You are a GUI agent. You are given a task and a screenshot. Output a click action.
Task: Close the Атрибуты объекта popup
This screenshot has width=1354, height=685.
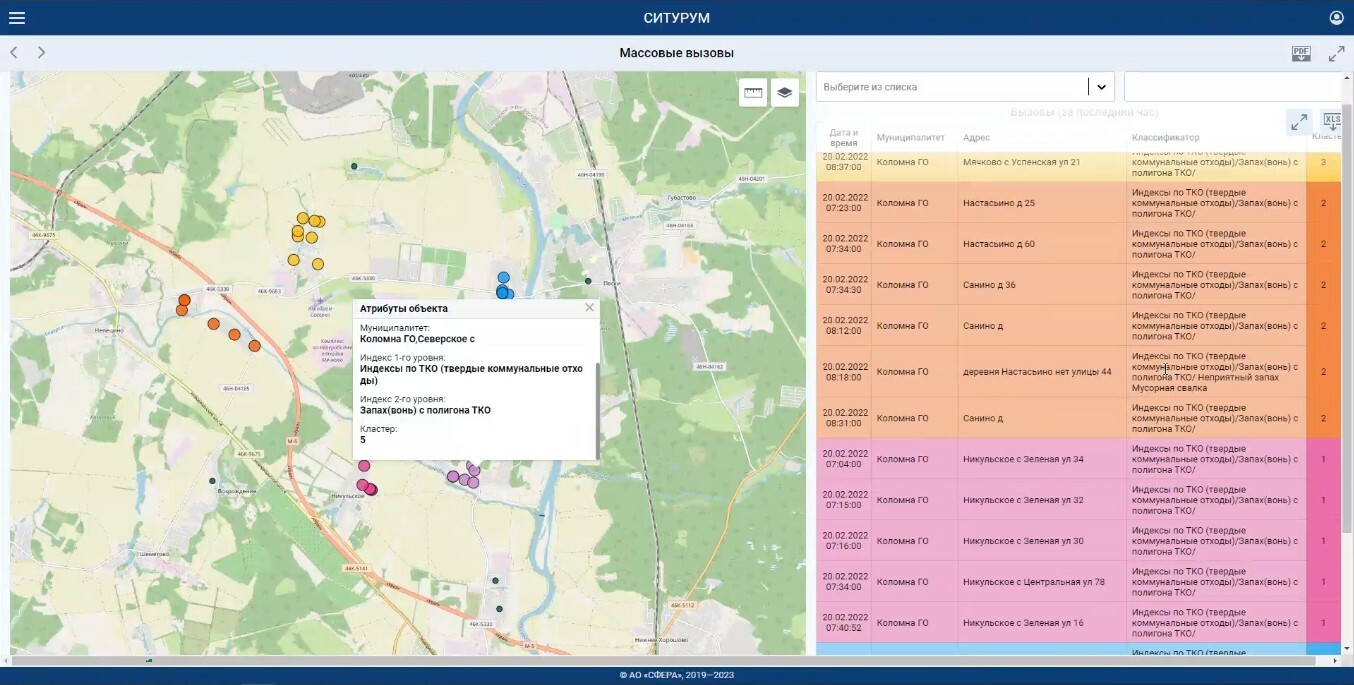tap(589, 308)
